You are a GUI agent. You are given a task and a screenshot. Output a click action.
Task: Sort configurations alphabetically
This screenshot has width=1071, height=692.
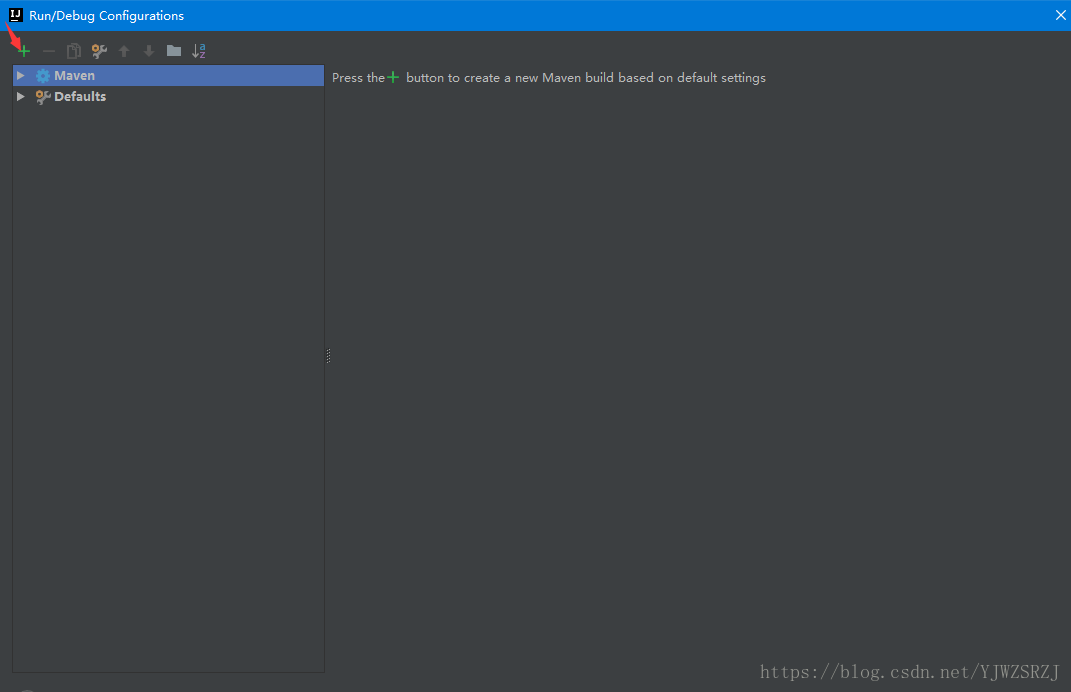click(199, 51)
